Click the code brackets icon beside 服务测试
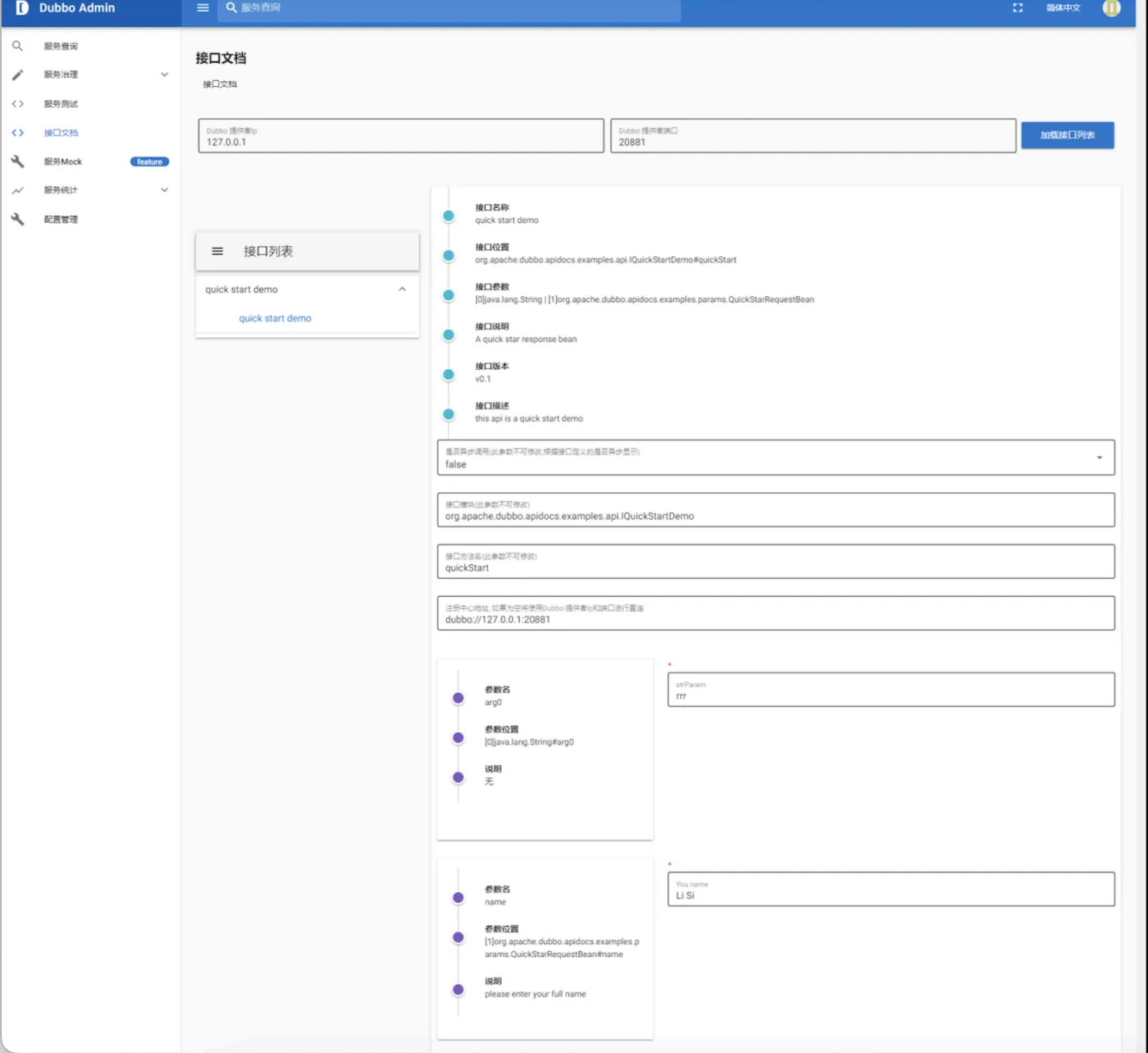 pyautogui.click(x=17, y=103)
